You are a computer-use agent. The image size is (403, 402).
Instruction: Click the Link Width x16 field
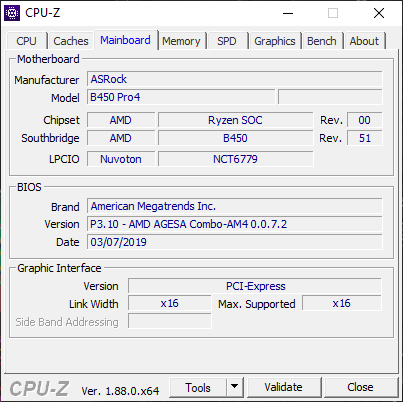pos(170,303)
